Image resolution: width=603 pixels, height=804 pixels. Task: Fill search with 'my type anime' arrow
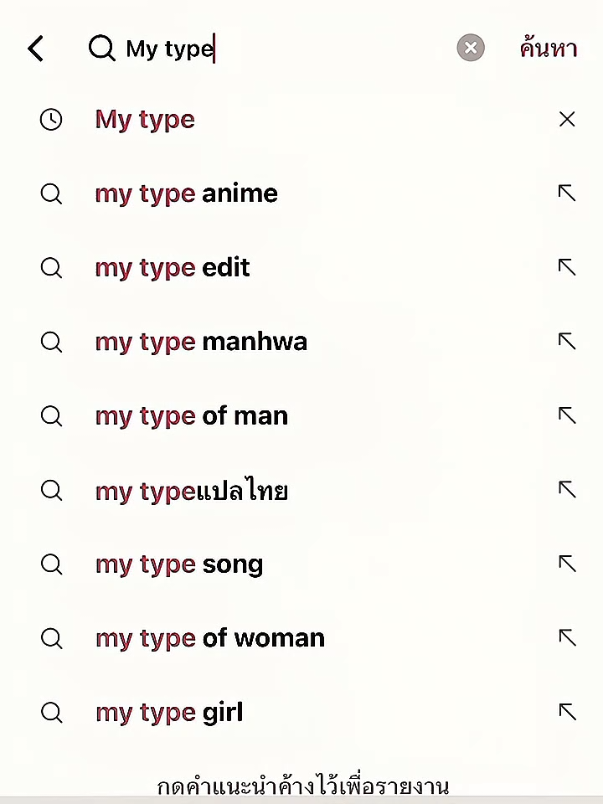[x=567, y=193]
